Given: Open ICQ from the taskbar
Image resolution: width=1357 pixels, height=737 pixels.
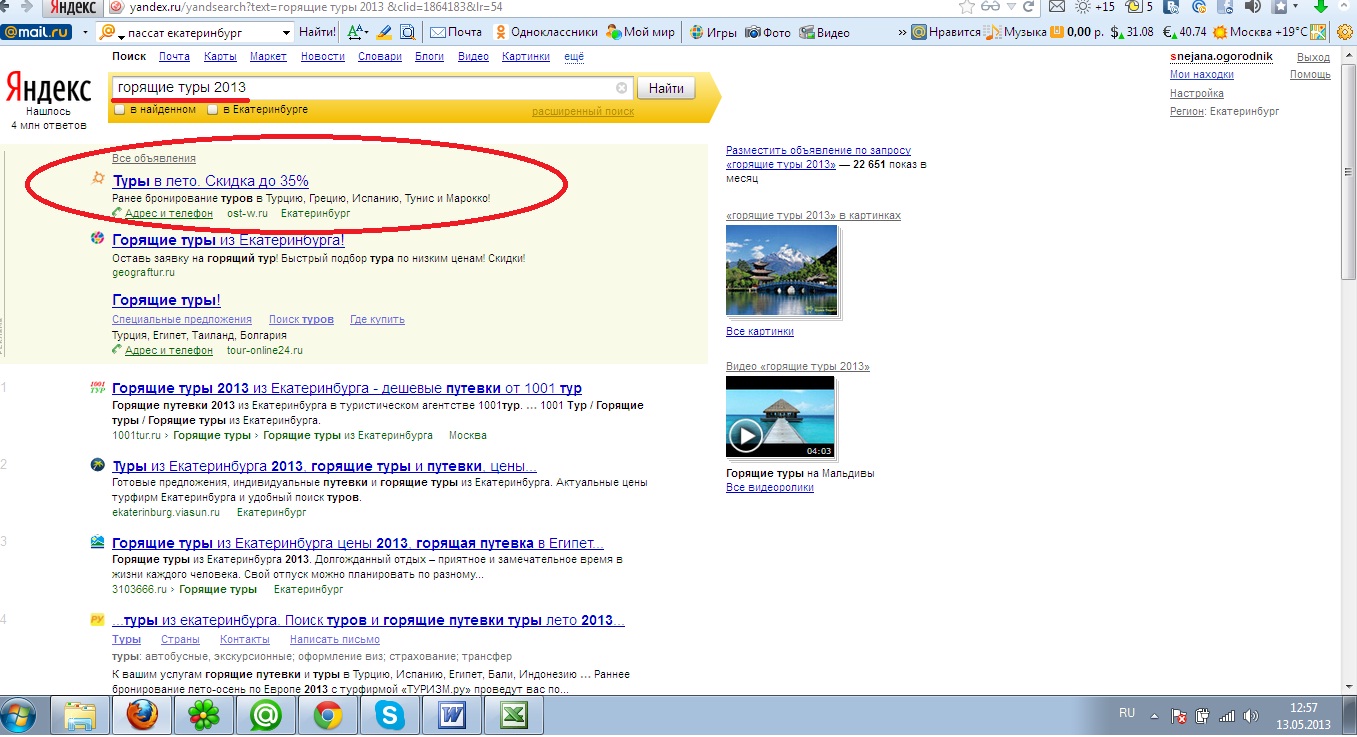Looking at the screenshot, I should 205,716.
